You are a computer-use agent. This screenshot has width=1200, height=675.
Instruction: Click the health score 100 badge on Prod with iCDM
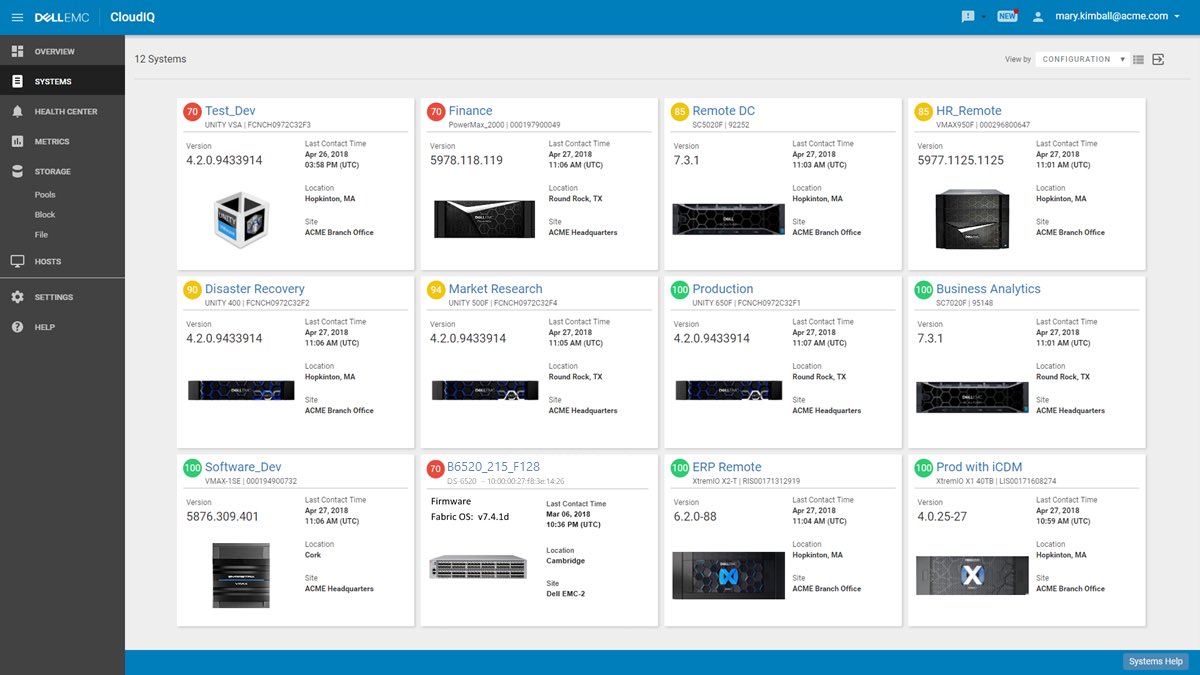point(924,468)
